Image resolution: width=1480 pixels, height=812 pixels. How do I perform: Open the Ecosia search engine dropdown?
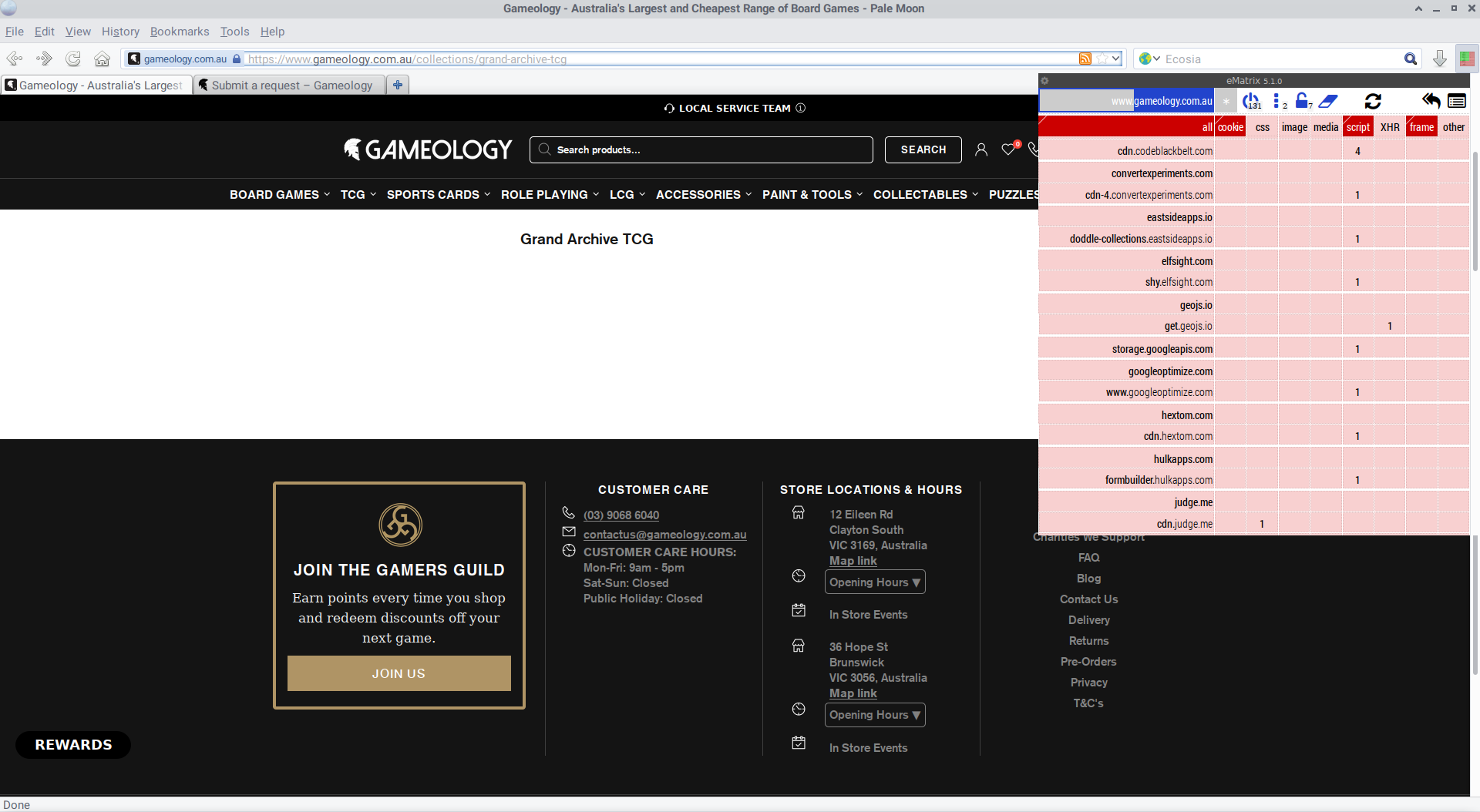(x=1150, y=59)
